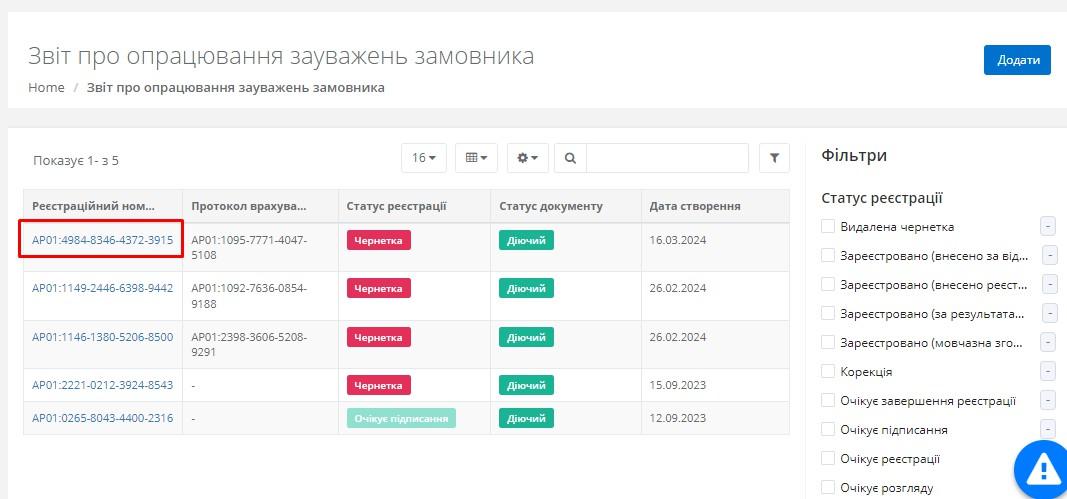Viewport: 1067px width, 499px height.
Task: Click the Додати button
Action: tap(1017, 60)
